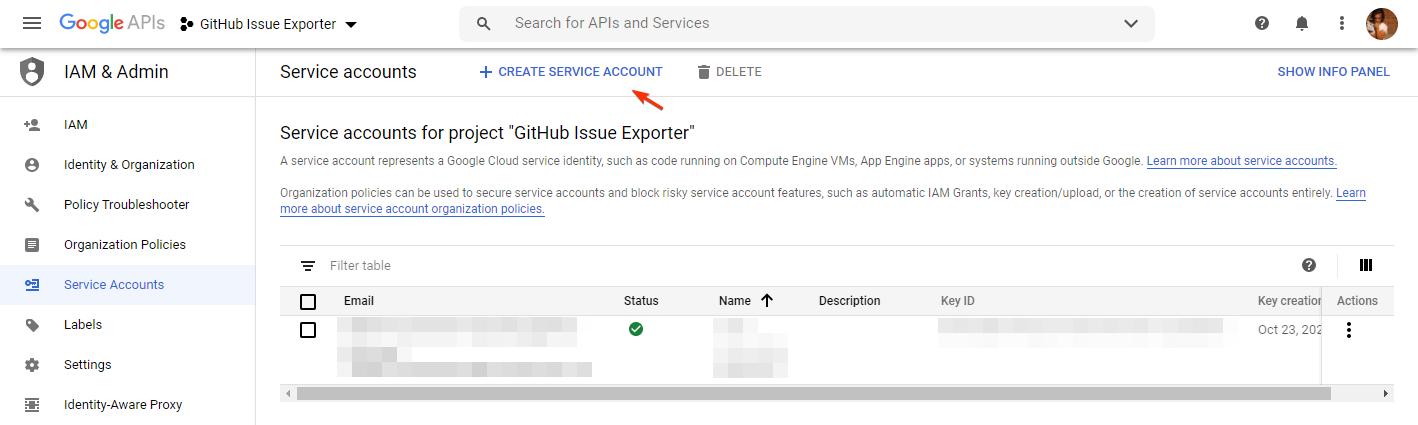Open Identity & Organization in sidebar
1418x425 pixels.
coord(127,165)
